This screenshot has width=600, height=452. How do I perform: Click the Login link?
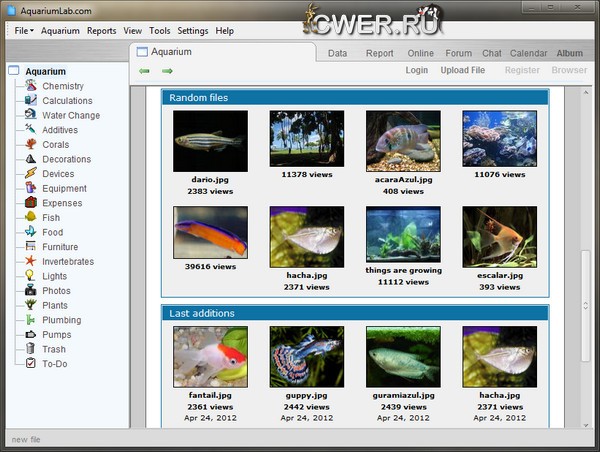click(x=416, y=71)
